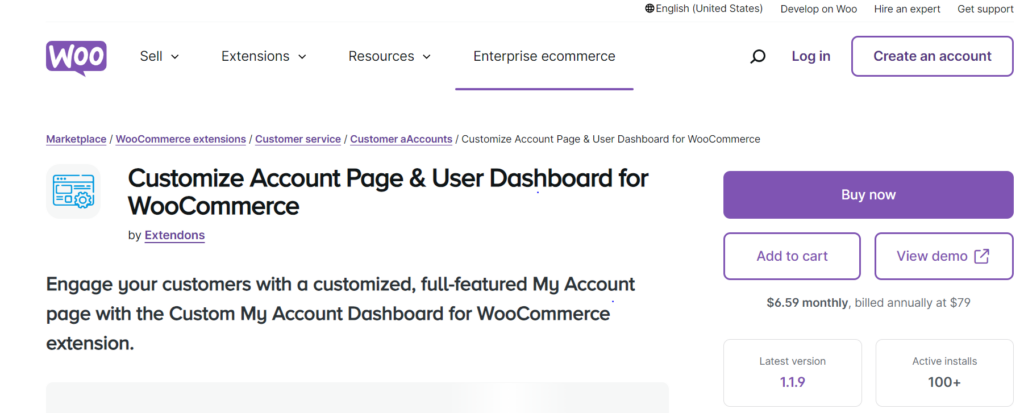Viewport: 1024px width, 413px height.
Task: Click the globe language icon
Action: click(649, 8)
